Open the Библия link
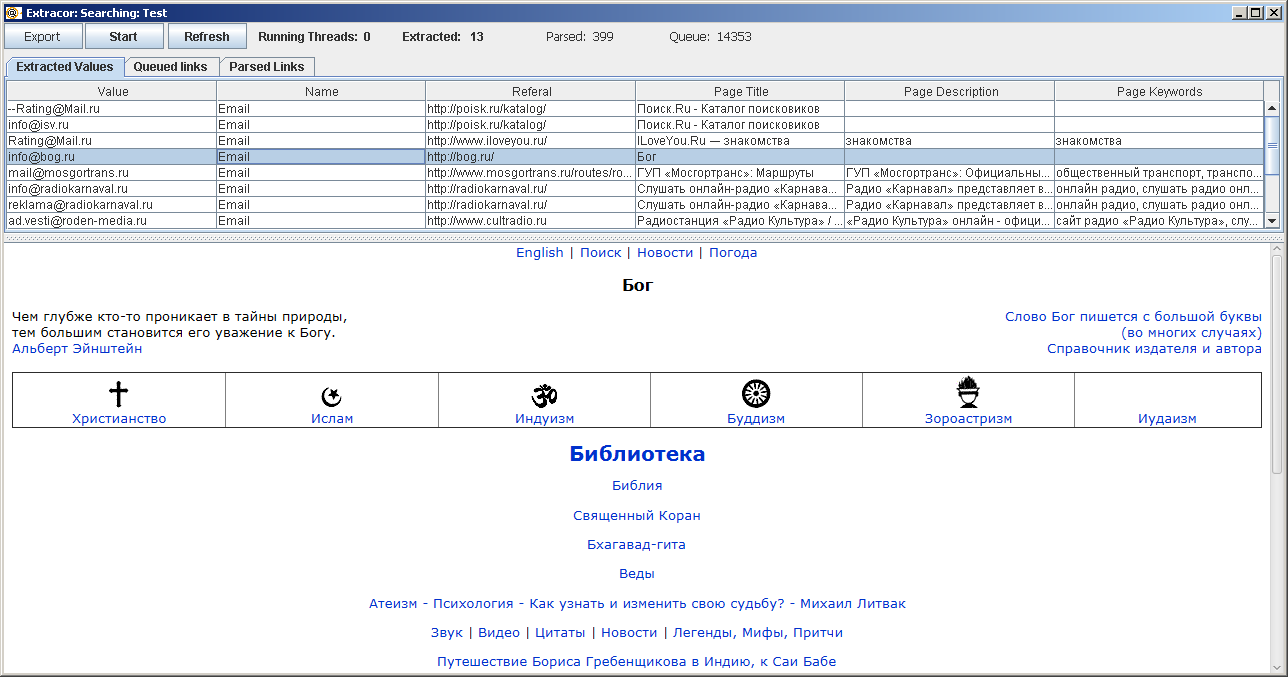 point(637,485)
